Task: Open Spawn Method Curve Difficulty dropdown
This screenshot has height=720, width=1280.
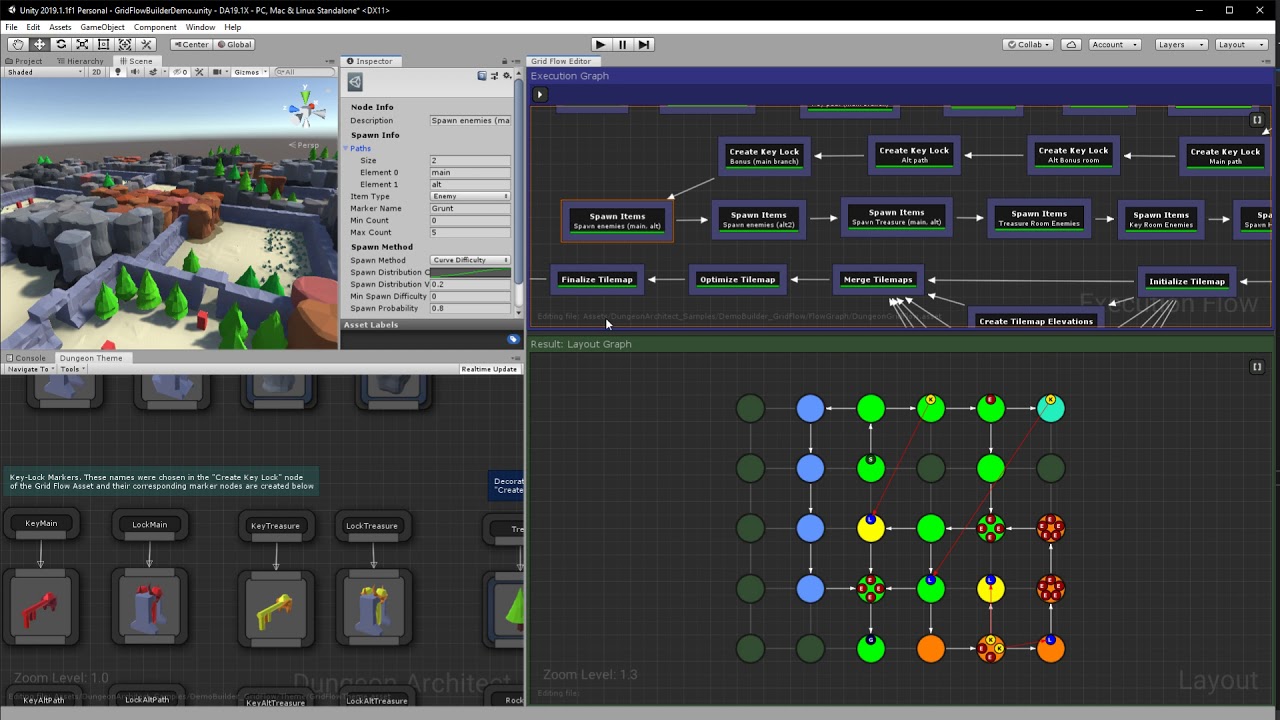Action: (470, 260)
